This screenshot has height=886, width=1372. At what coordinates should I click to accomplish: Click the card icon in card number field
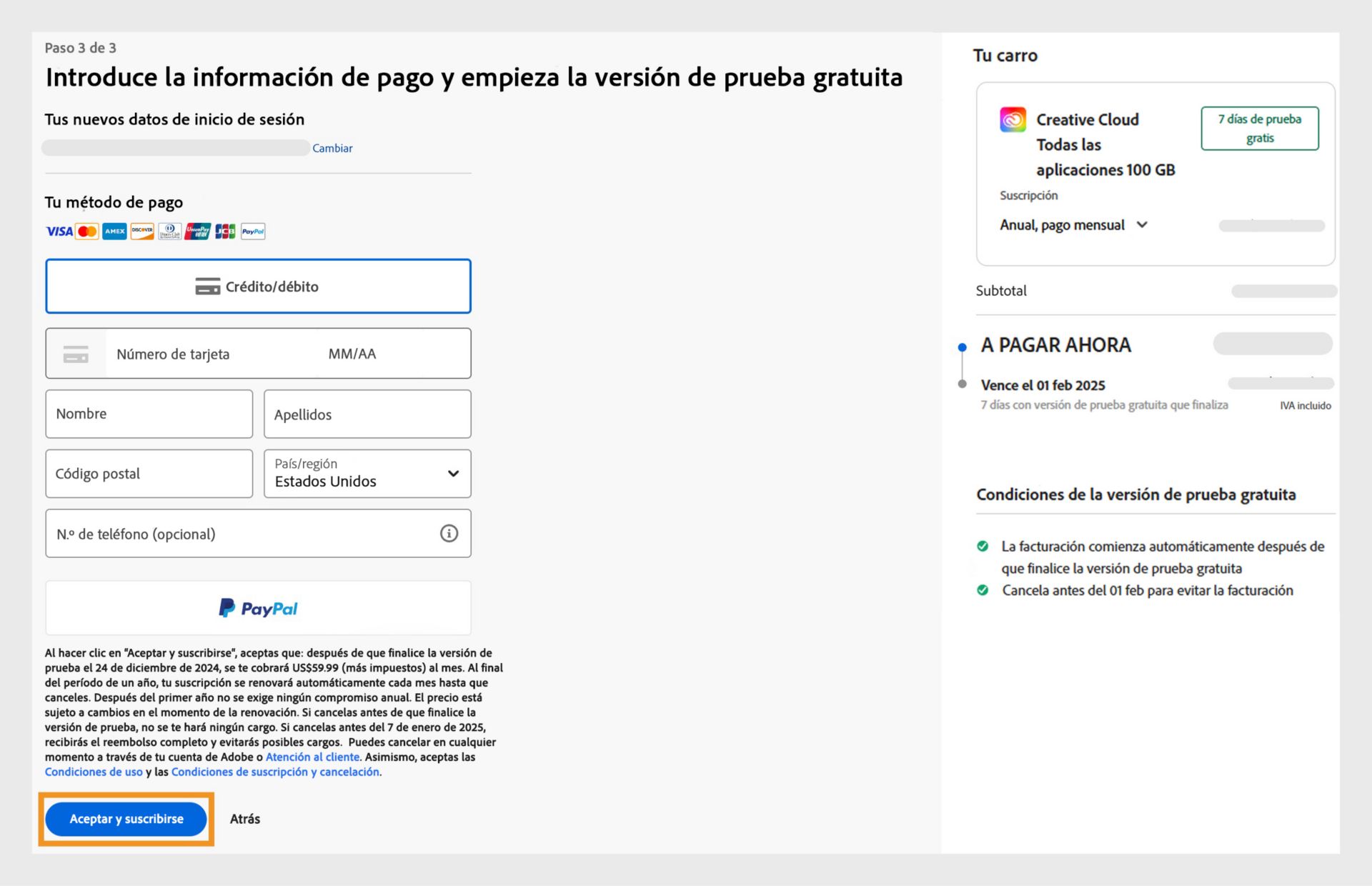point(76,354)
